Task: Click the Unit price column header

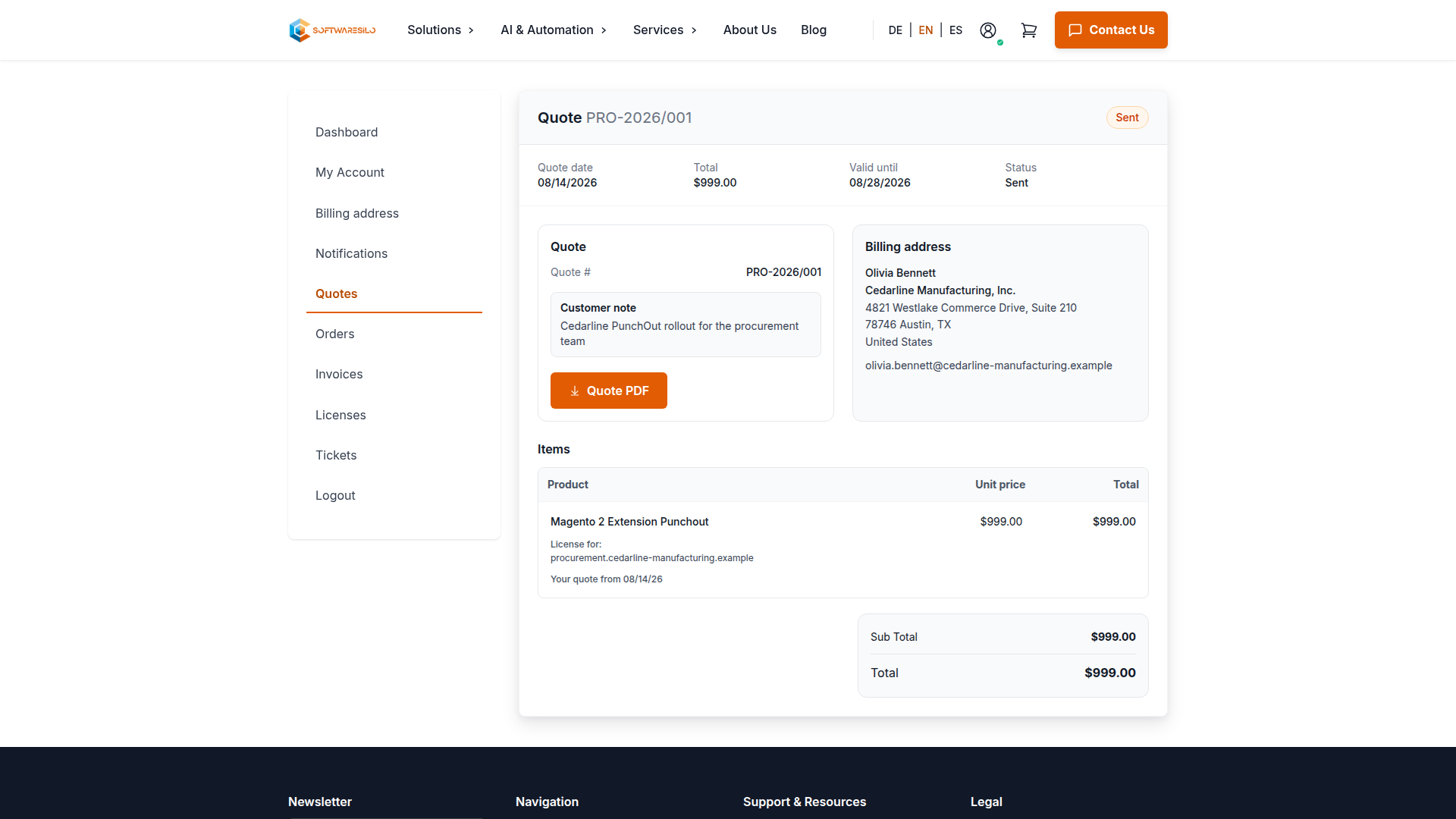Action: (x=1000, y=485)
